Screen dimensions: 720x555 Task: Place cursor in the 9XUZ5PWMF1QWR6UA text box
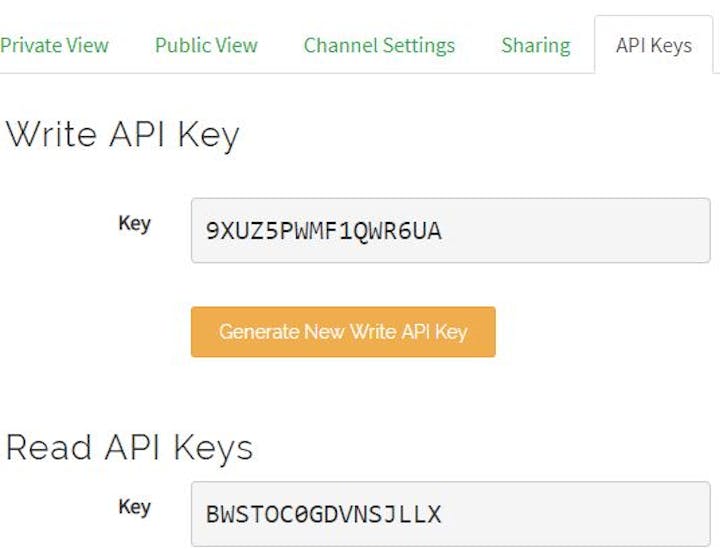pyautogui.click(x=450, y=231)
